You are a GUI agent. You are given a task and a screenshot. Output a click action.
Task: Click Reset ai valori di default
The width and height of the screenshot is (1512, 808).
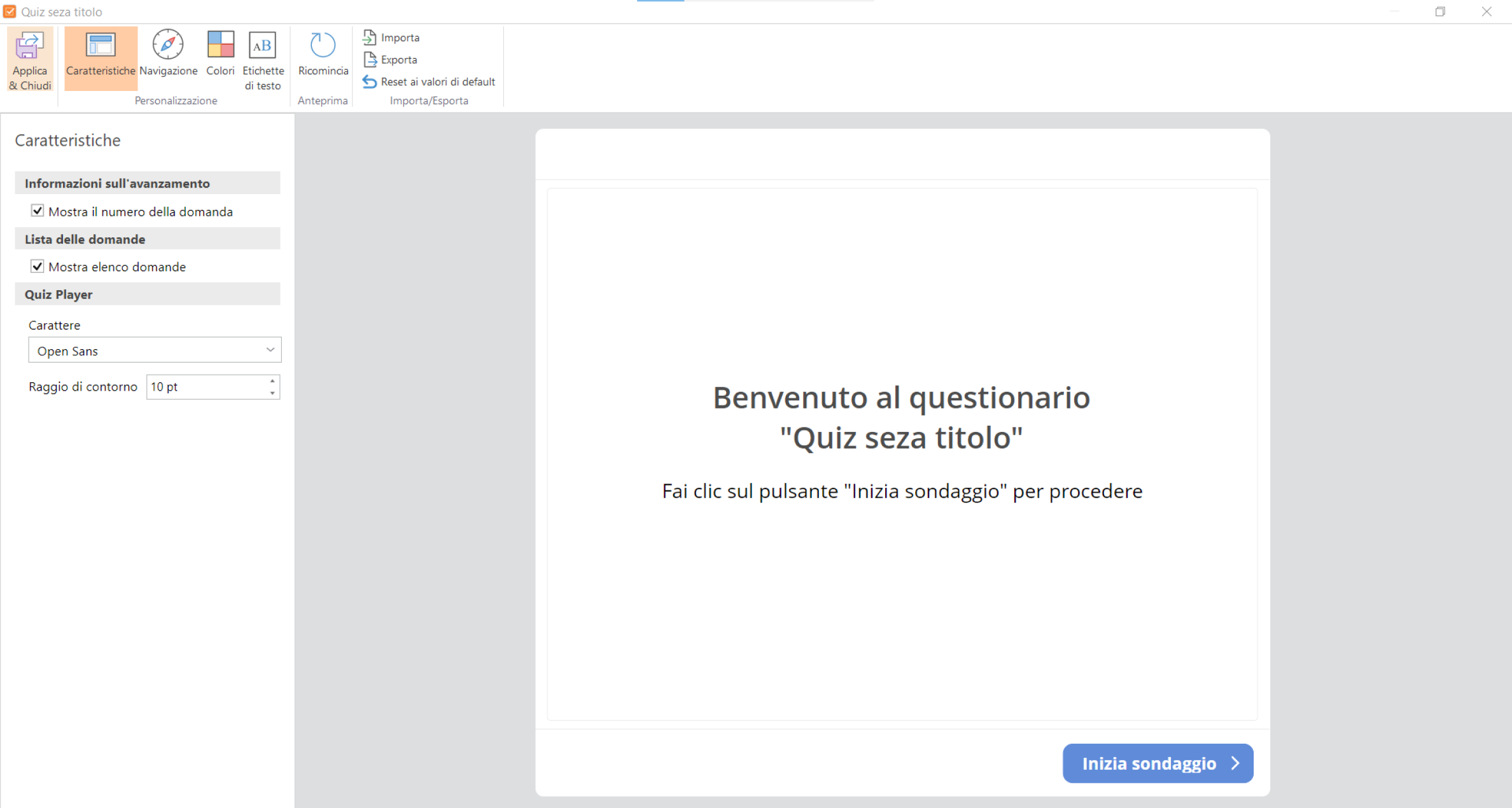tap(429, 82)
